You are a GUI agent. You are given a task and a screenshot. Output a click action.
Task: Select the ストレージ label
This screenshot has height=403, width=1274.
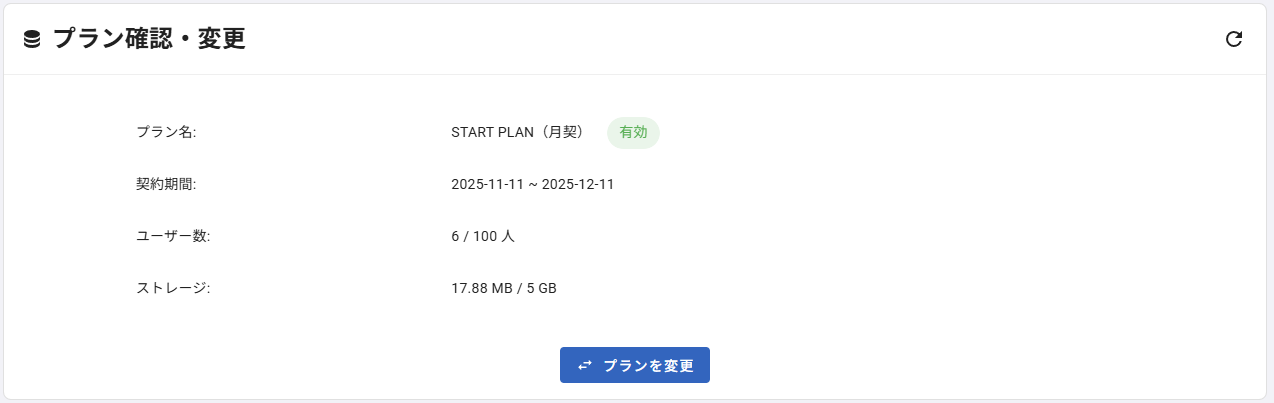coord(172,288)
